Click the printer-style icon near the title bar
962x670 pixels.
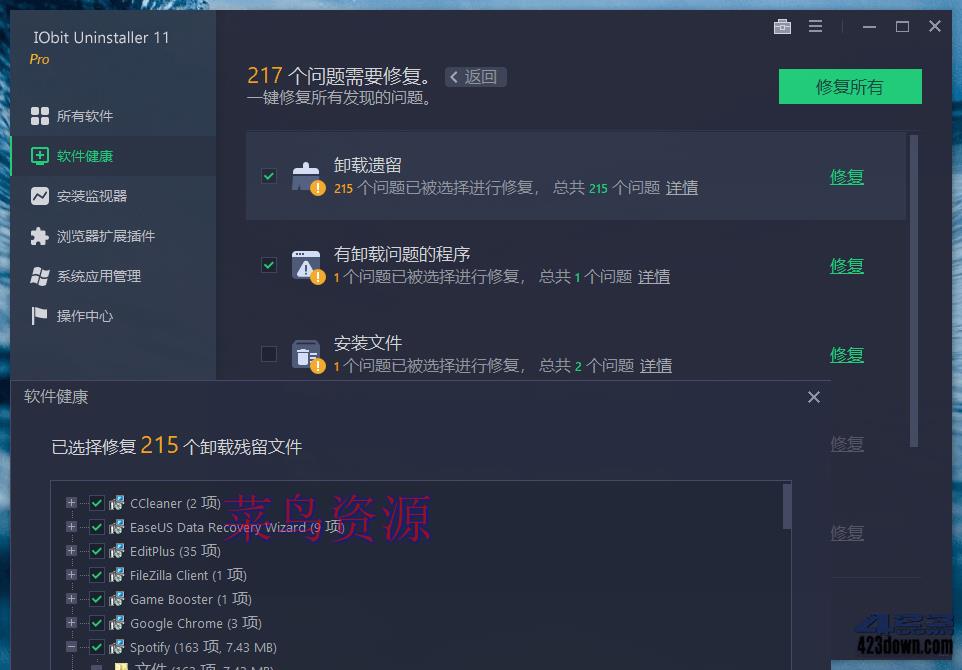[783, 26]
